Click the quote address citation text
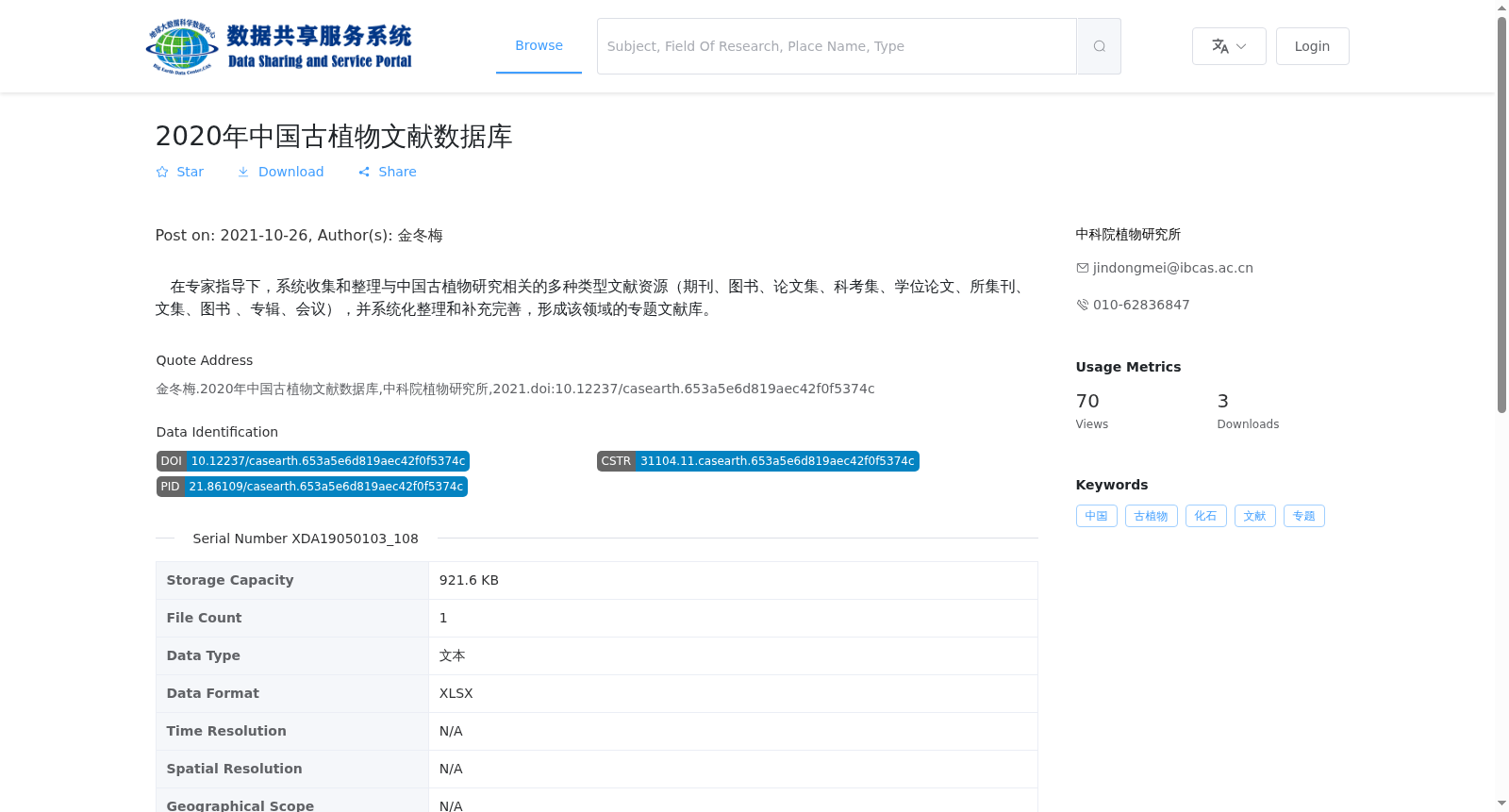The width and height of the screenshot is (1509, 812). coord(515,389)
